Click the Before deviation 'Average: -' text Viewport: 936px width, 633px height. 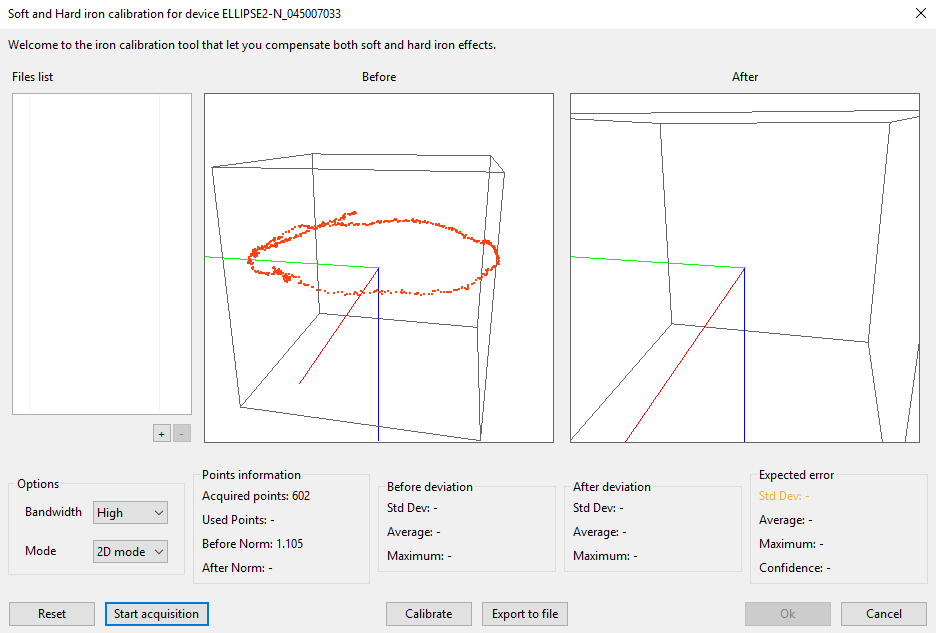(x=414, y=531)
